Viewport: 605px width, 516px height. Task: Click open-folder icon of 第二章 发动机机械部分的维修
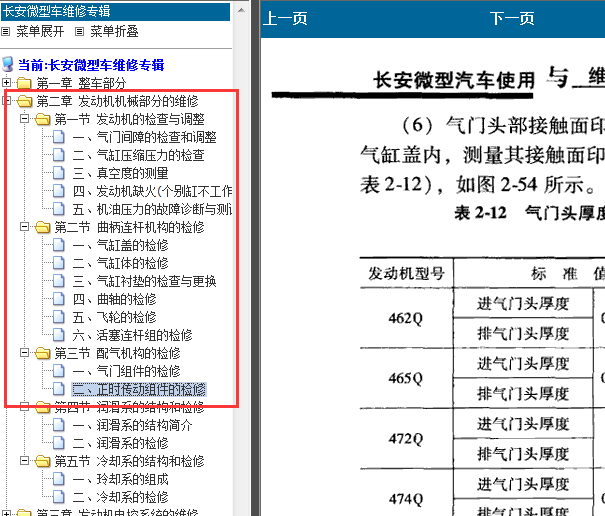[x=25, y=101]
